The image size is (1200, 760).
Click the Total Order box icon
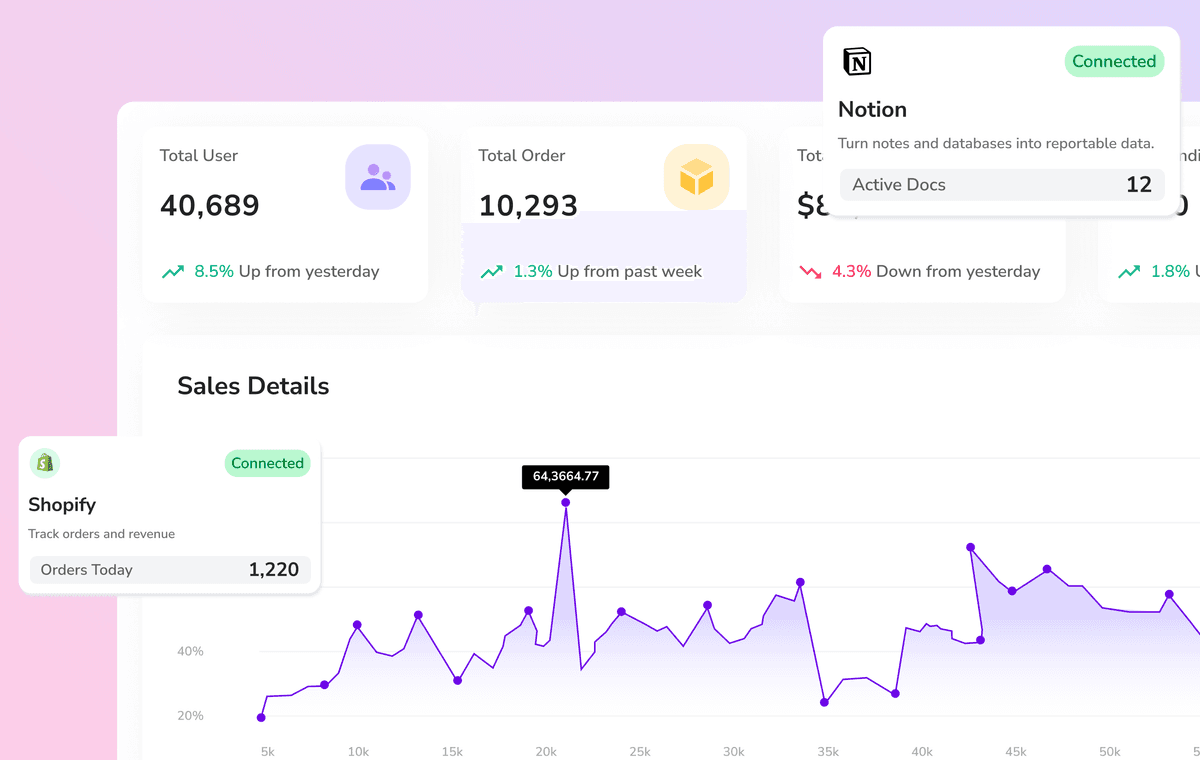(697, 177)
